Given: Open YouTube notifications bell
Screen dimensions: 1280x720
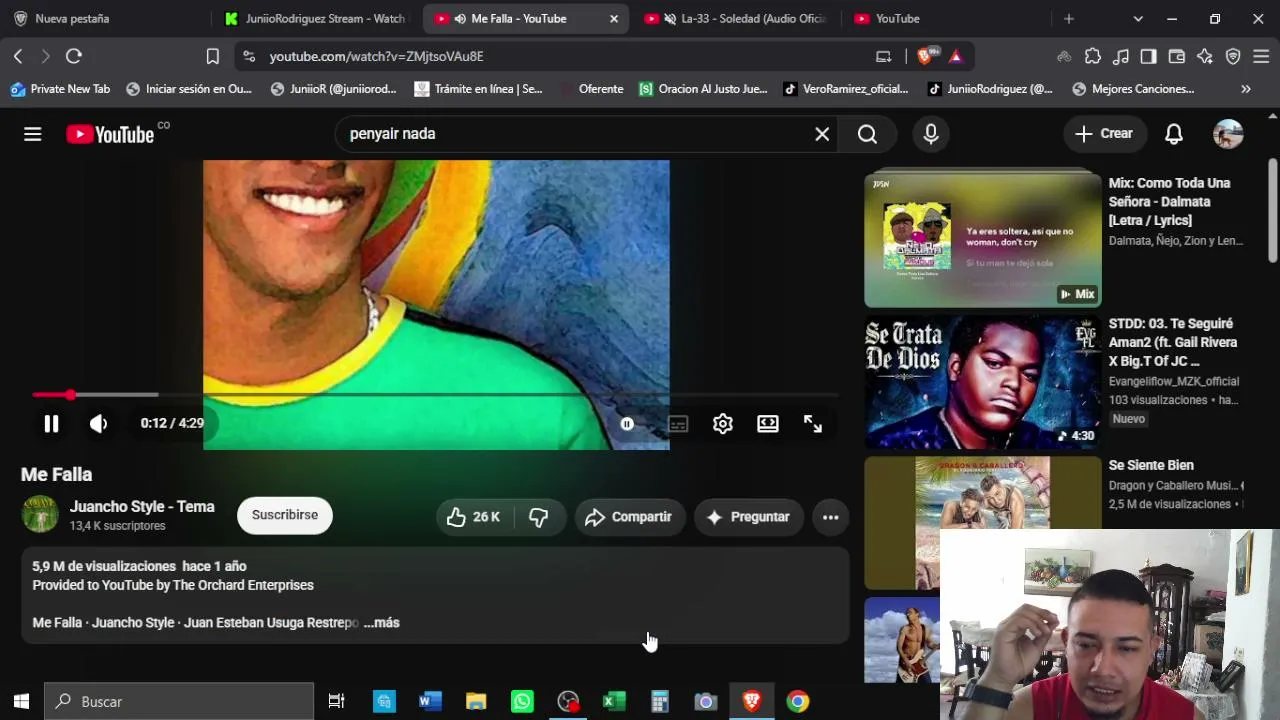Looking at the screenshot, I should [x=1174, y=134].
